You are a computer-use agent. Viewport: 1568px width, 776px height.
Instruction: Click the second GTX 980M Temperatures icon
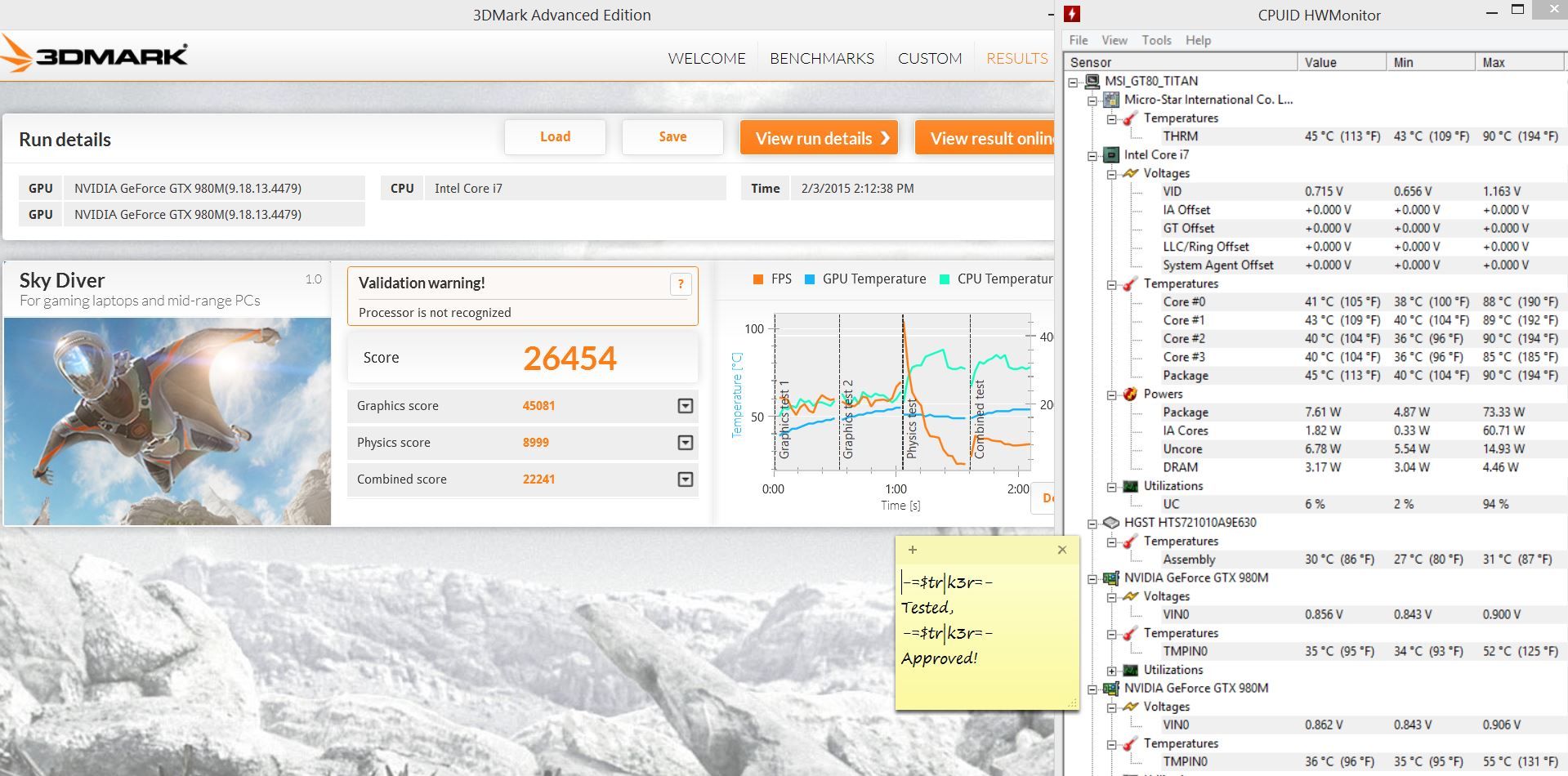[x=1131, y=743]
